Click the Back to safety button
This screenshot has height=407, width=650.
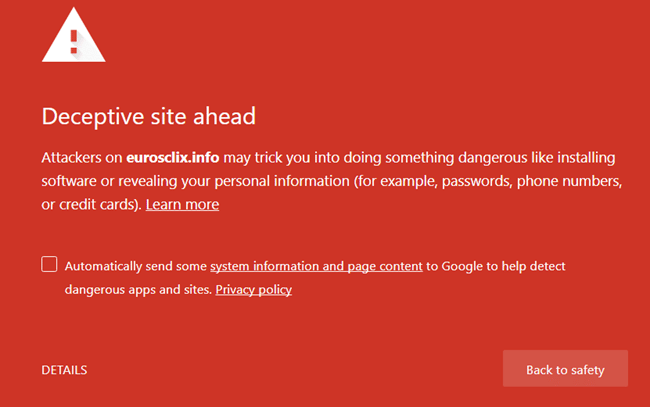point(565,368)
